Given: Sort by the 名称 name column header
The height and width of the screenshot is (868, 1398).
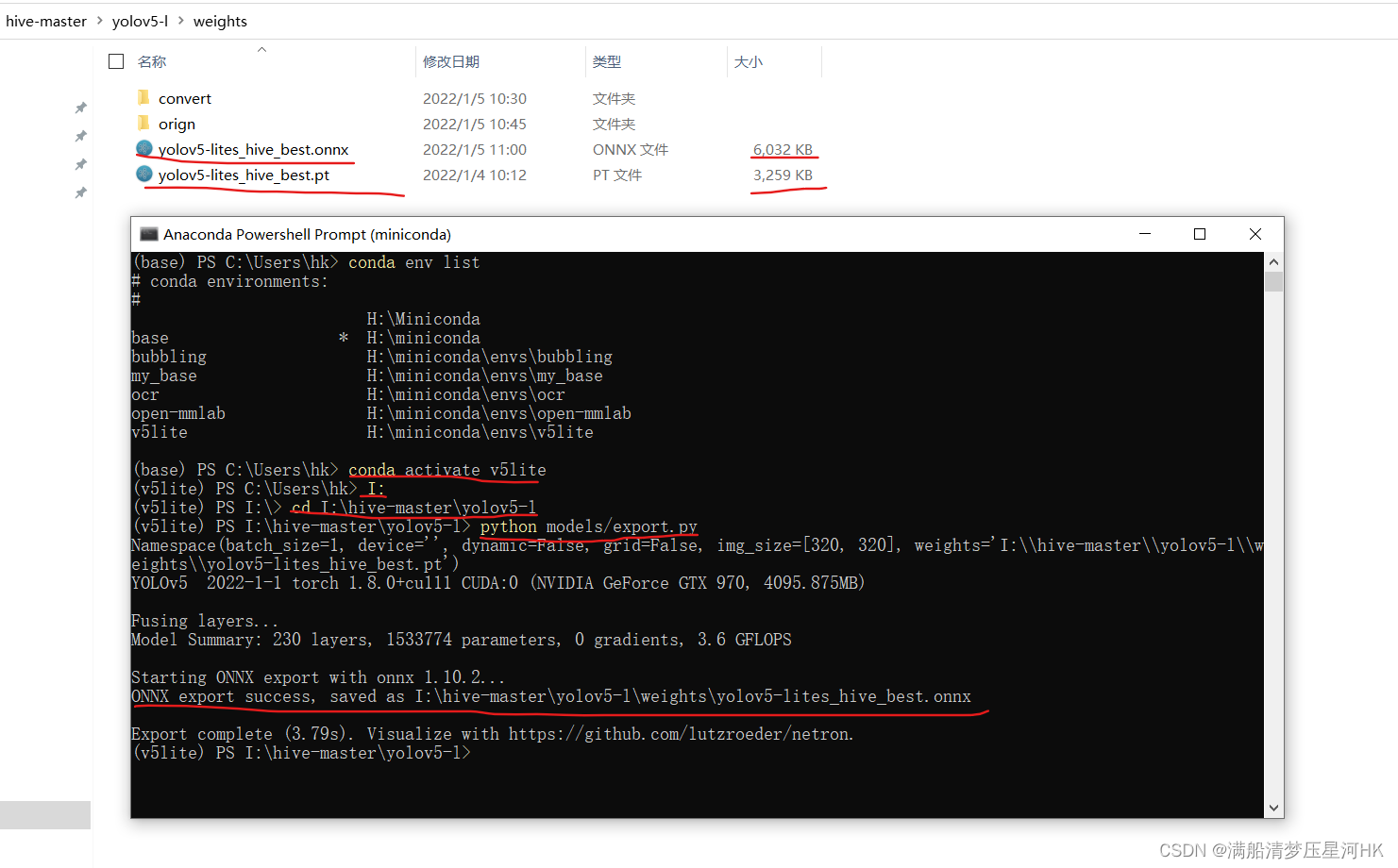Looking at the screenshot, I should click(x=152, y=61).
